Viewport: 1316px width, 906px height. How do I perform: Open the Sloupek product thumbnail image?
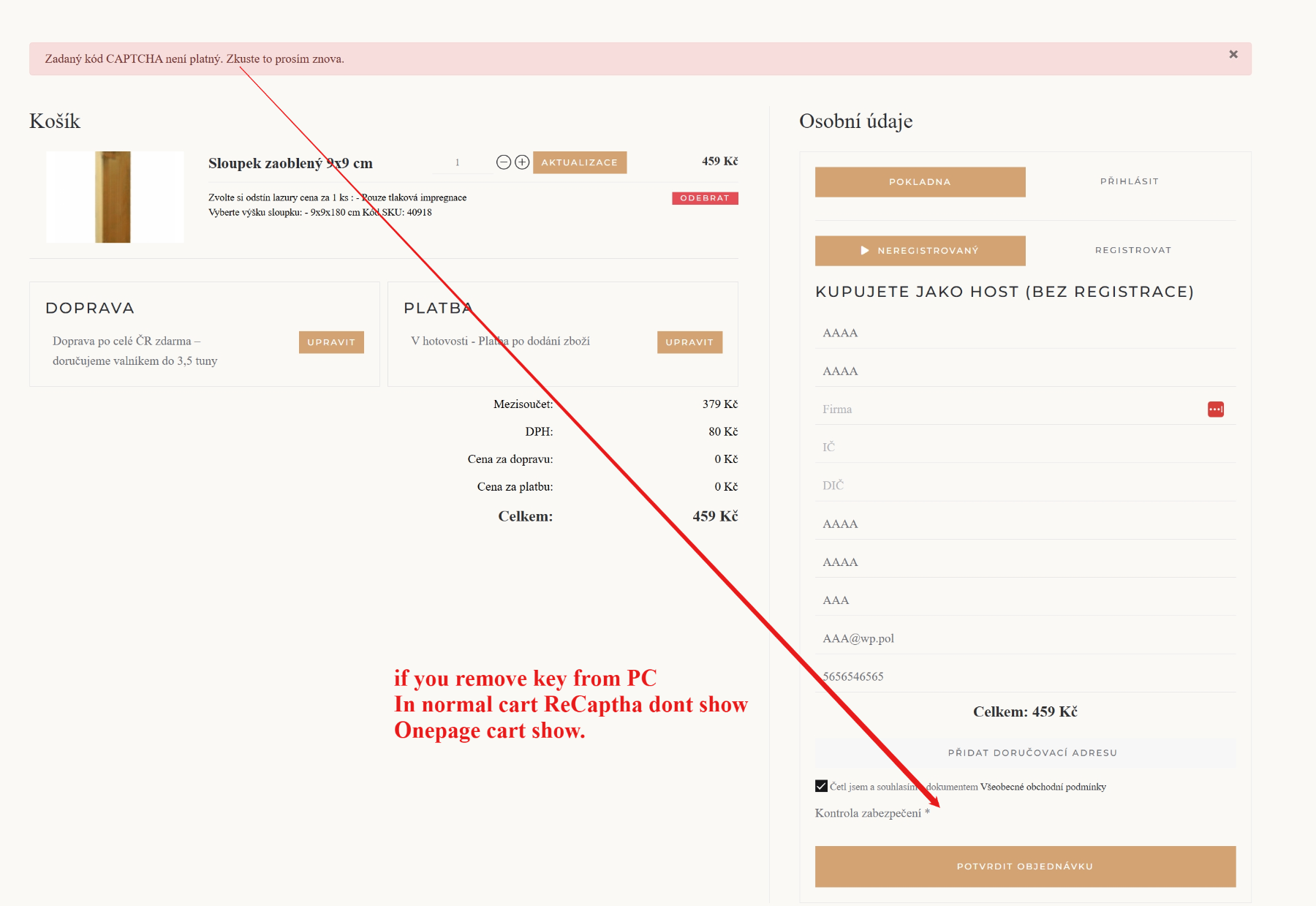pyautogui.click(x=114, y=197)
